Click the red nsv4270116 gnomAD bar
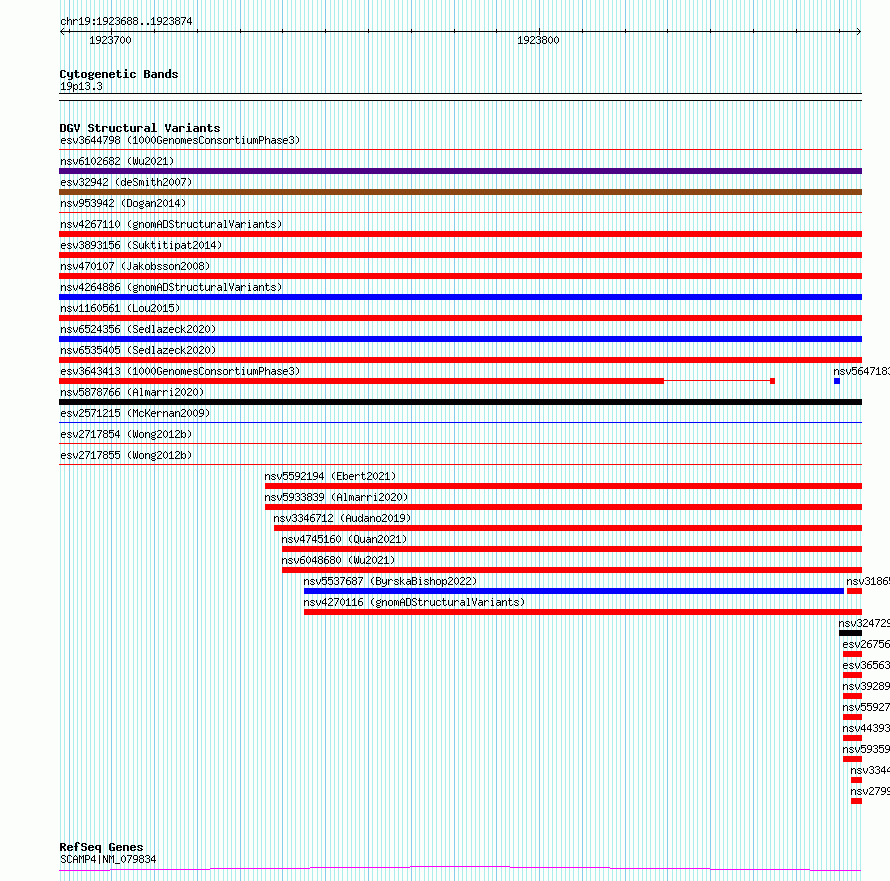The image size is (890, 881). 583,612
